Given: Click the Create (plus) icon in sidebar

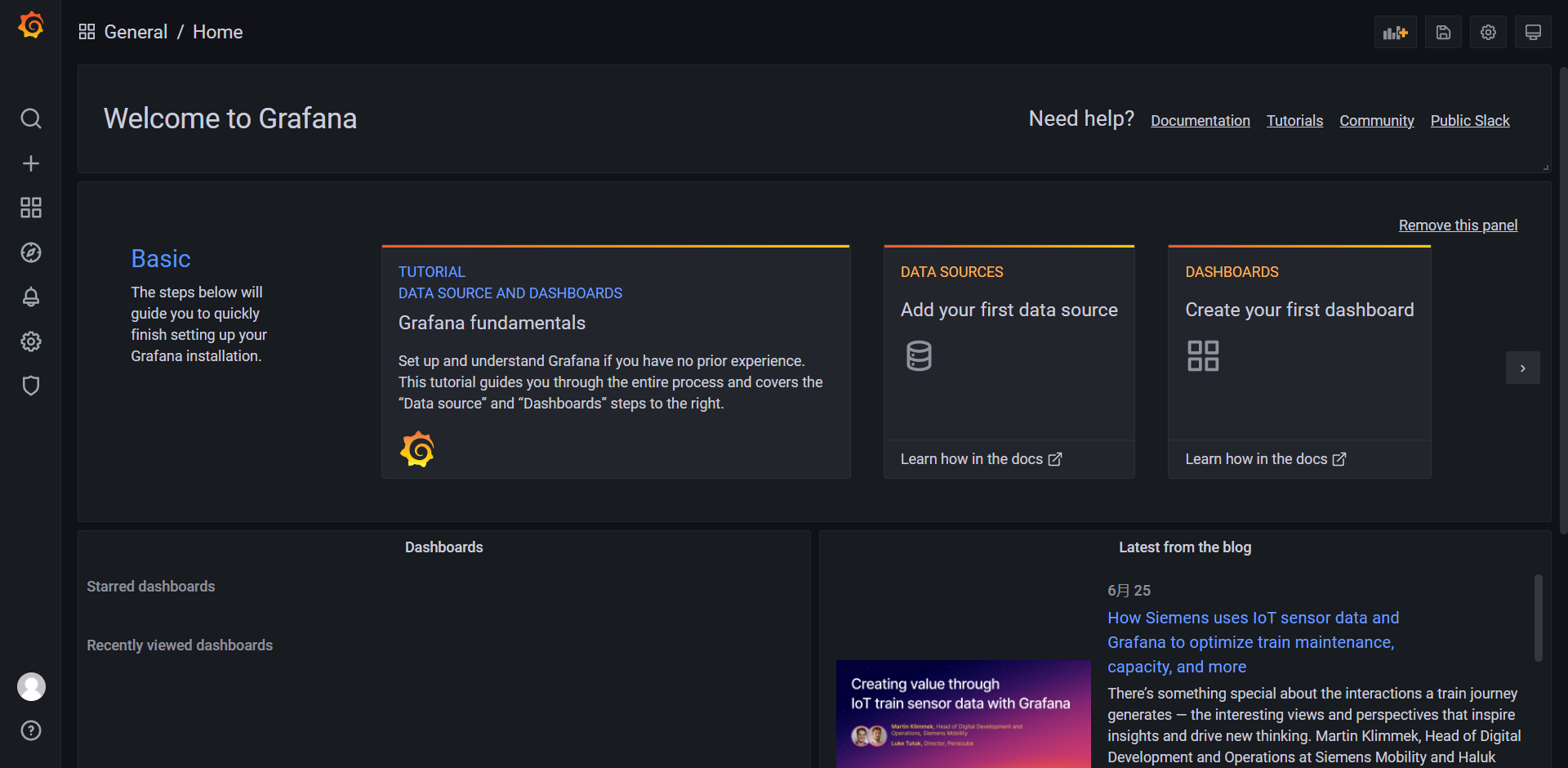Looking at the screenshot, I should pos(30,163).
